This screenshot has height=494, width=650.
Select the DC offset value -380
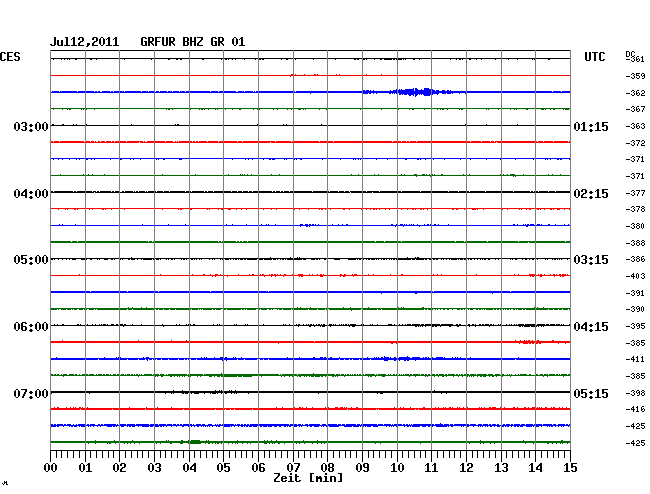635,226
